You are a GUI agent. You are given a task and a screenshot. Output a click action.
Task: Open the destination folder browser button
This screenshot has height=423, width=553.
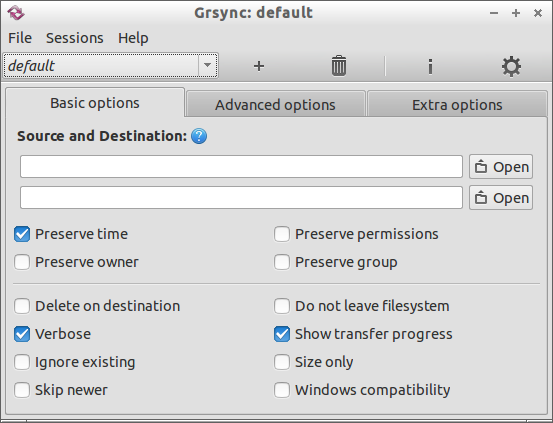click(x=501, y=198)
